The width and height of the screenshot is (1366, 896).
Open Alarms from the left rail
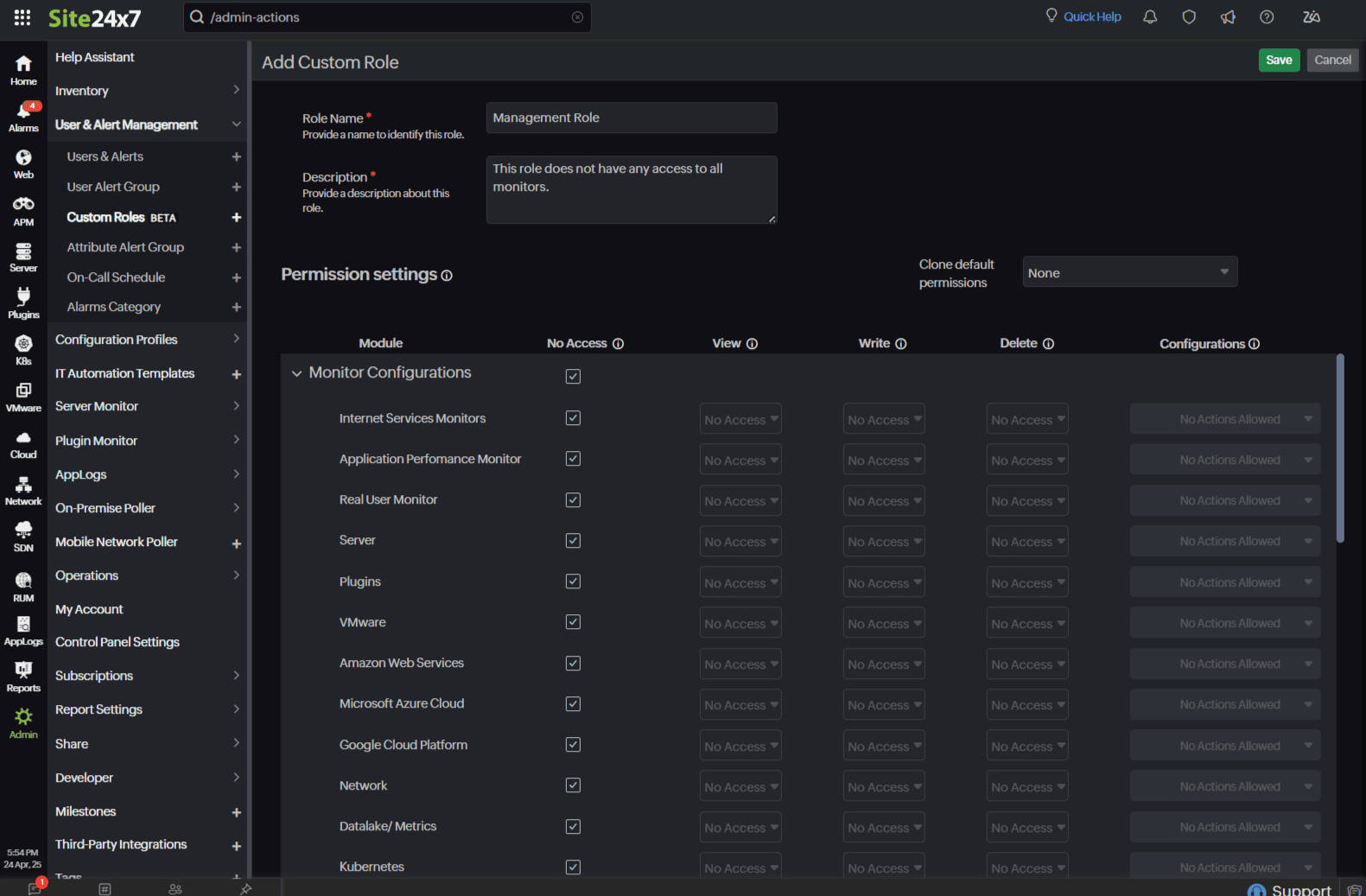pyautogui.click(x=23, y=117)
